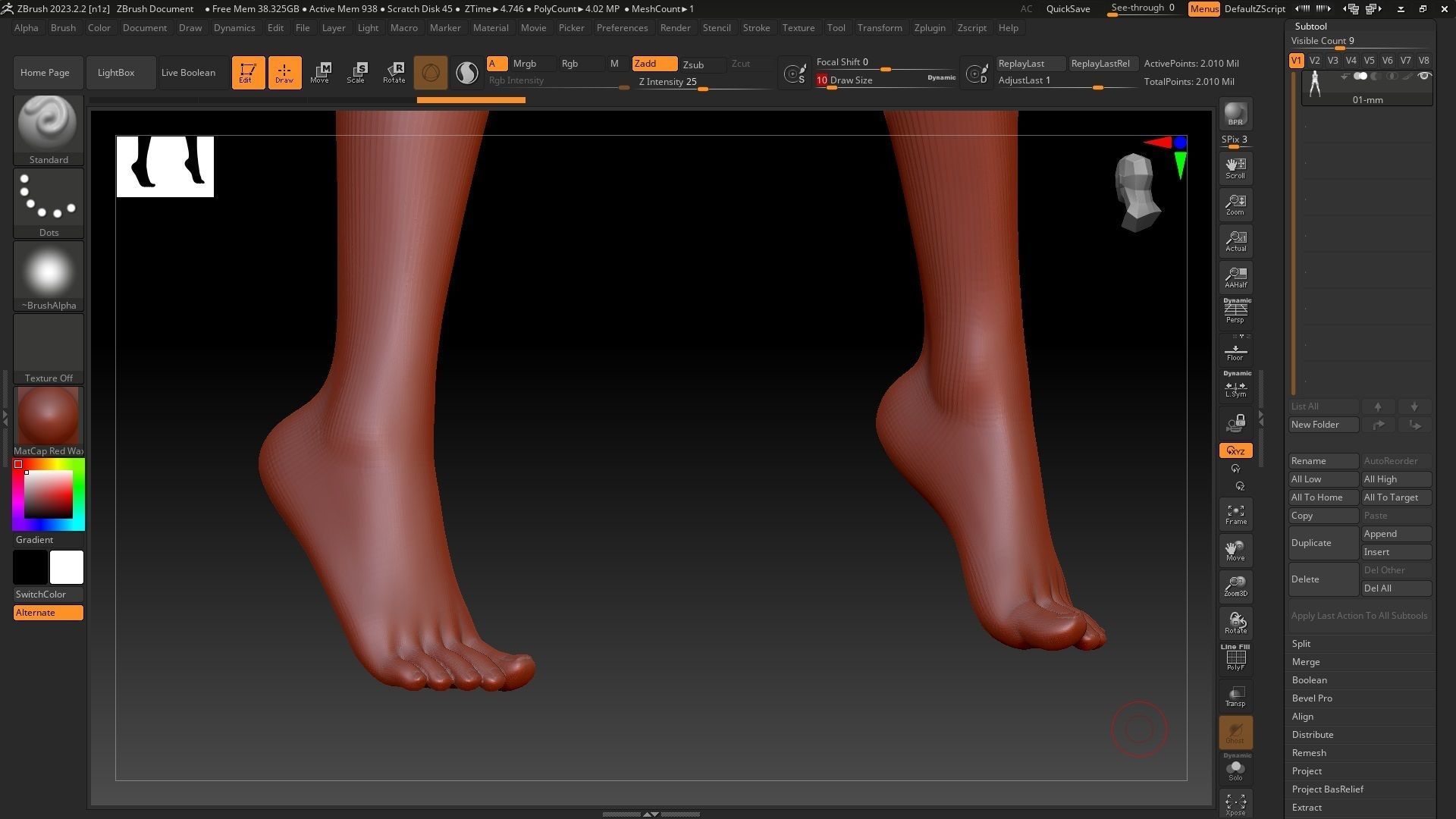Click the AAHalf view icon
Image resolution: width=1456 pixels, height=819 pixels.
pos(1235,278)
